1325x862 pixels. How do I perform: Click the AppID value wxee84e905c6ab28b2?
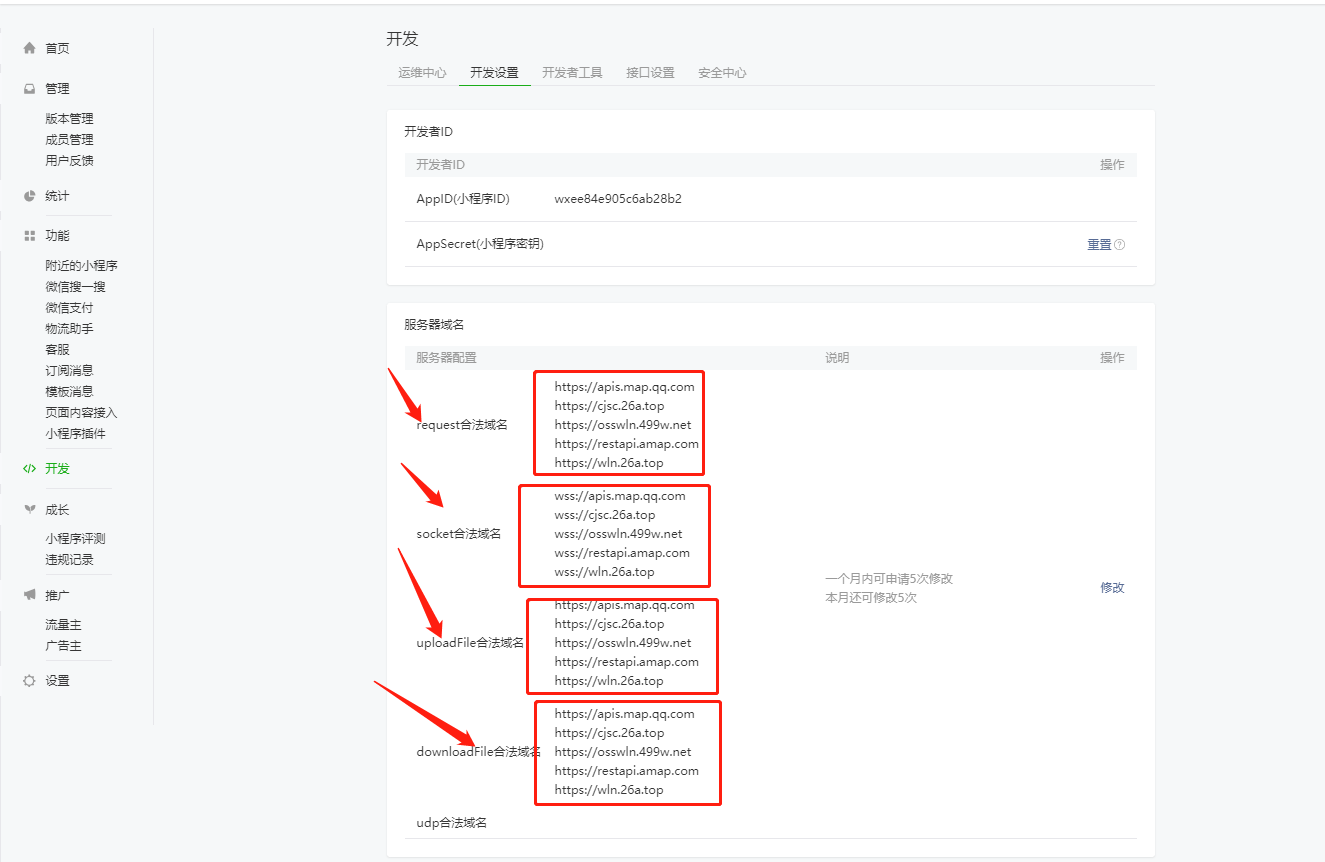pyautogui.click(x=618, y=199)
